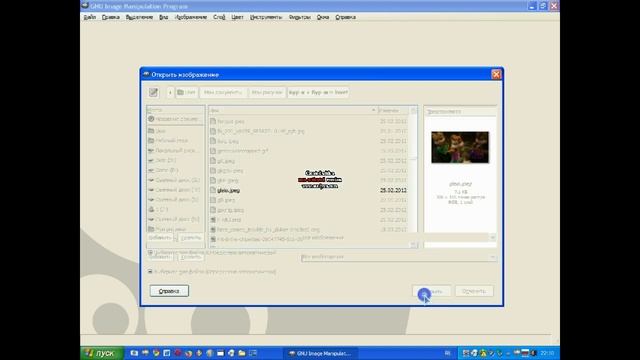Sort files by the Изменён column header

(393, 111)
